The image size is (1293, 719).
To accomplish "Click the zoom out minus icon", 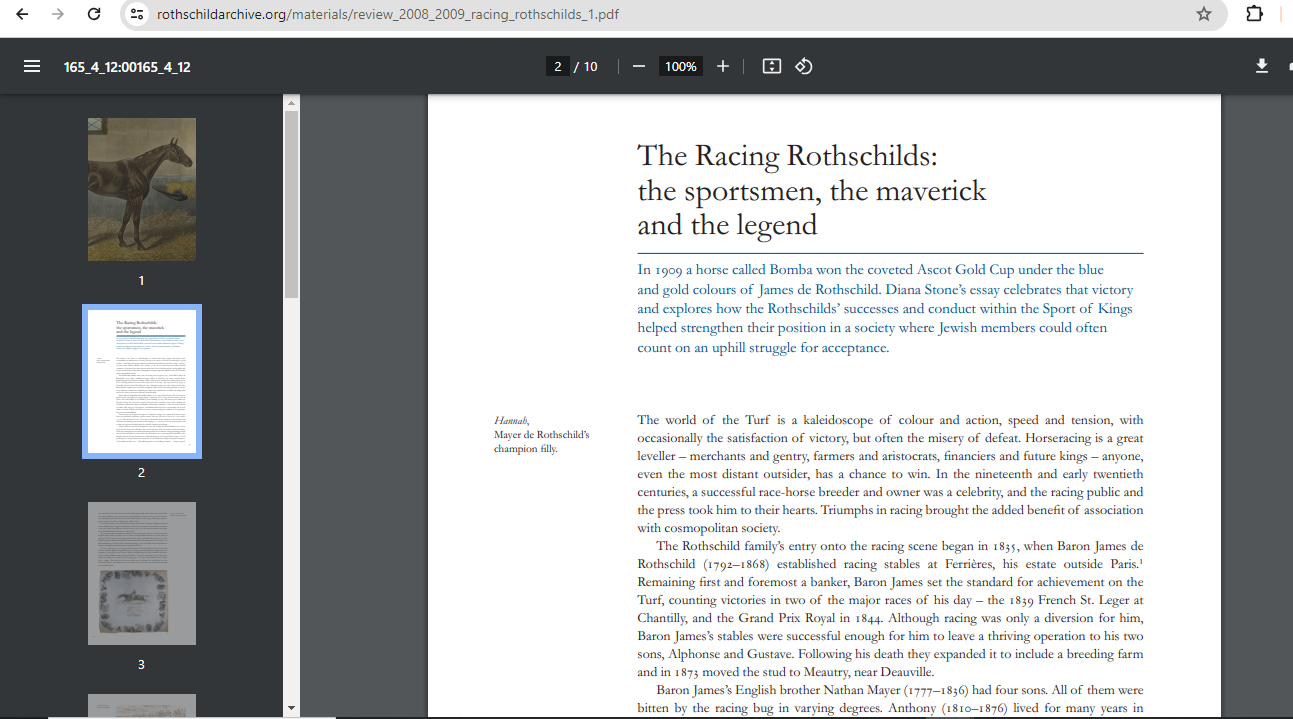I will pos(639,67).
